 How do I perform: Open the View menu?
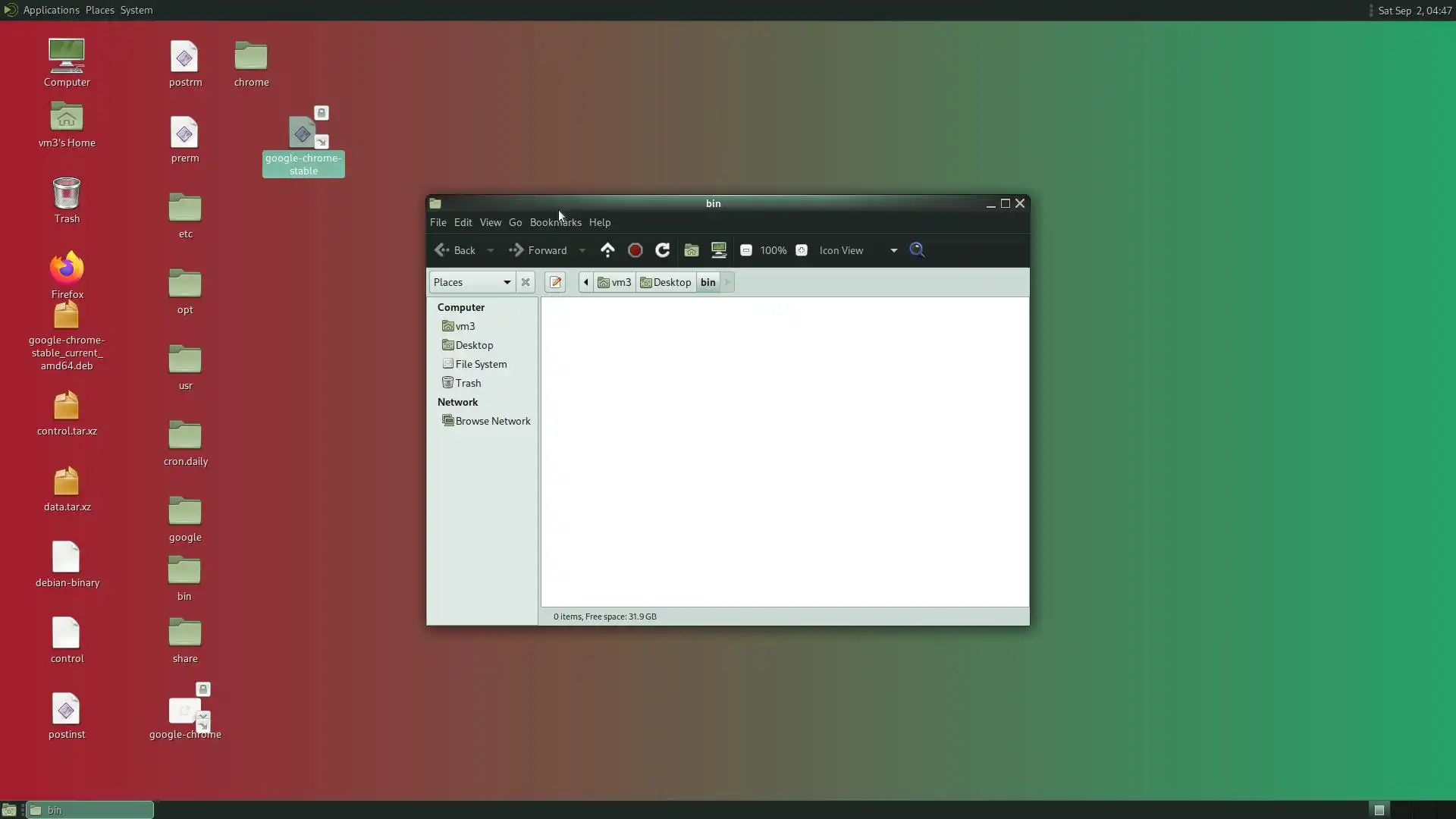(490, 222)
